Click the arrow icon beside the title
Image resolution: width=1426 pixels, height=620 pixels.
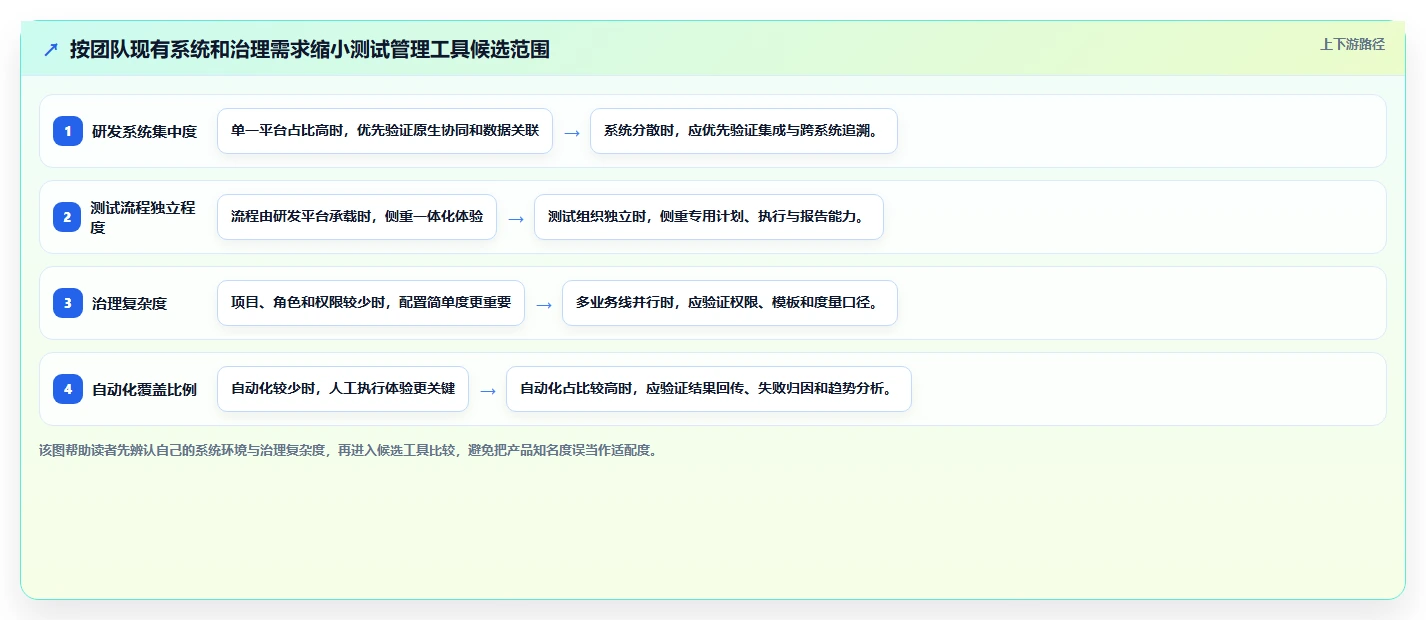click(51, 50)
